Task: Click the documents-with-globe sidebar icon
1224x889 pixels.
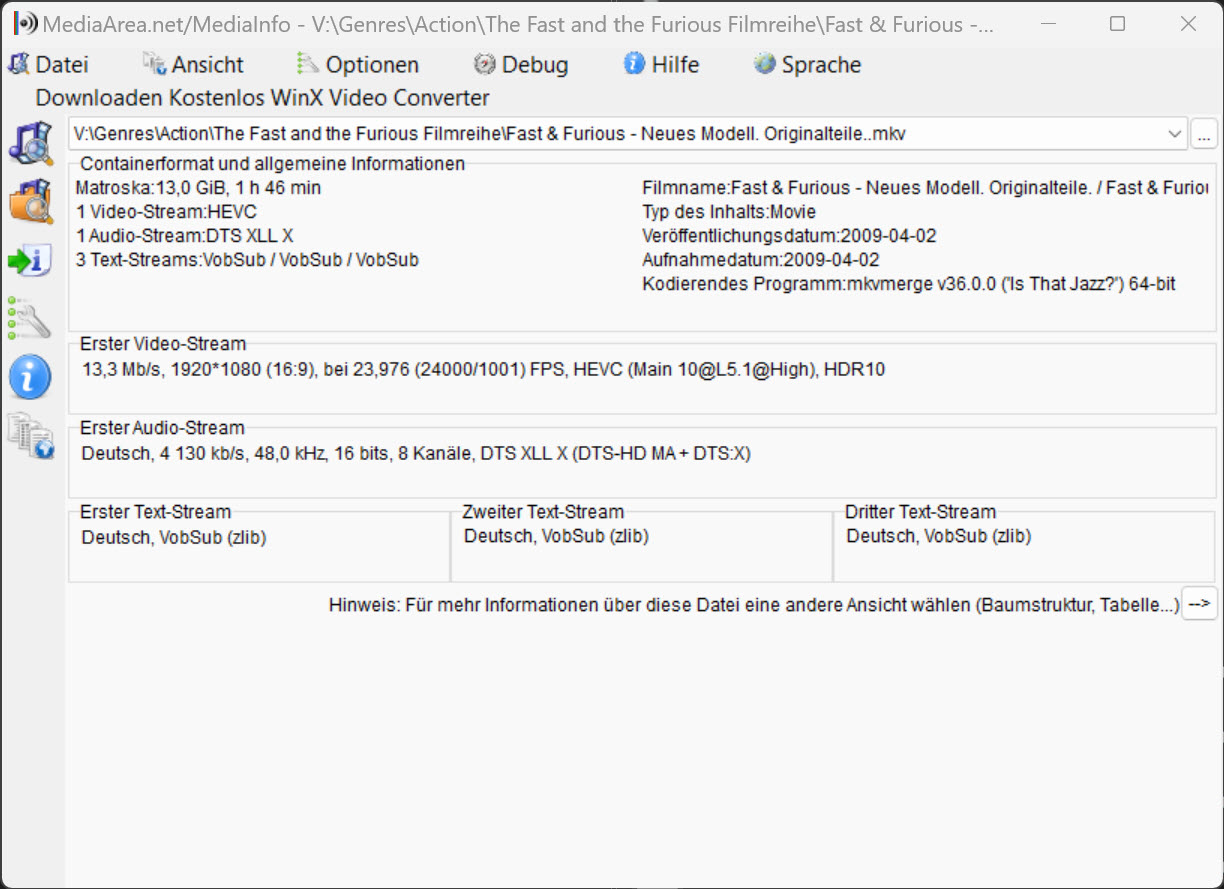Action: pyautogui.click(x=30, y=435)
